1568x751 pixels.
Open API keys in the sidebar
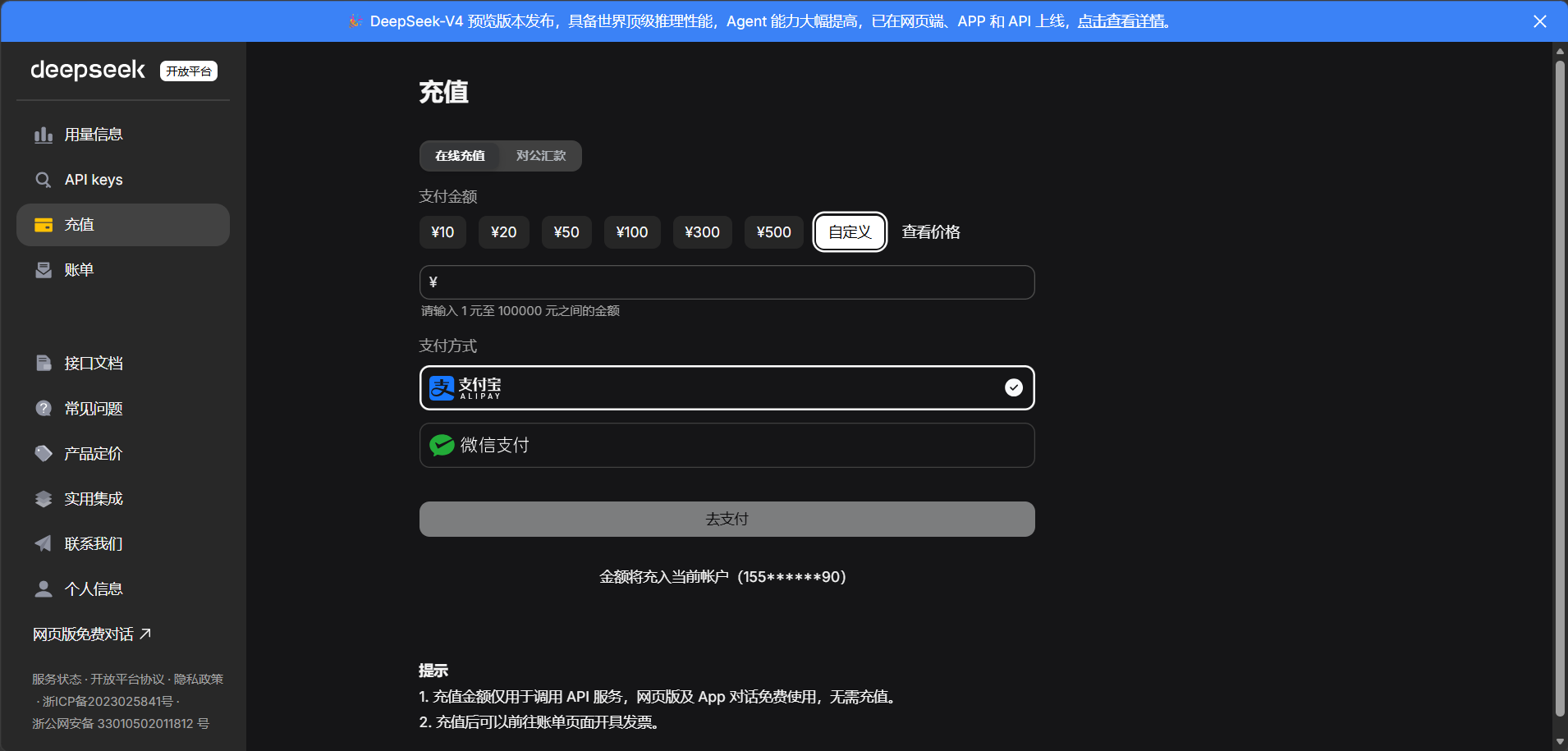(123, 180)
